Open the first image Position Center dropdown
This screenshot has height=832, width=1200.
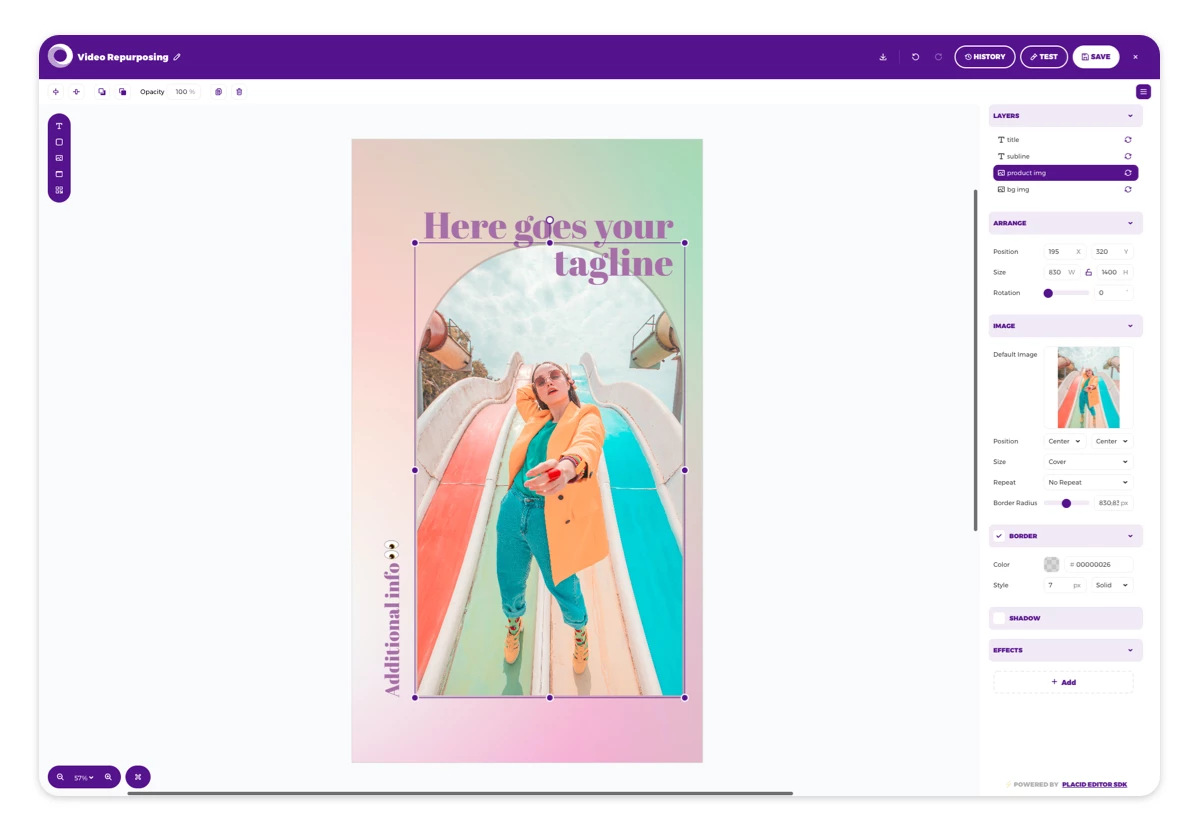(x=1064, y=441)
